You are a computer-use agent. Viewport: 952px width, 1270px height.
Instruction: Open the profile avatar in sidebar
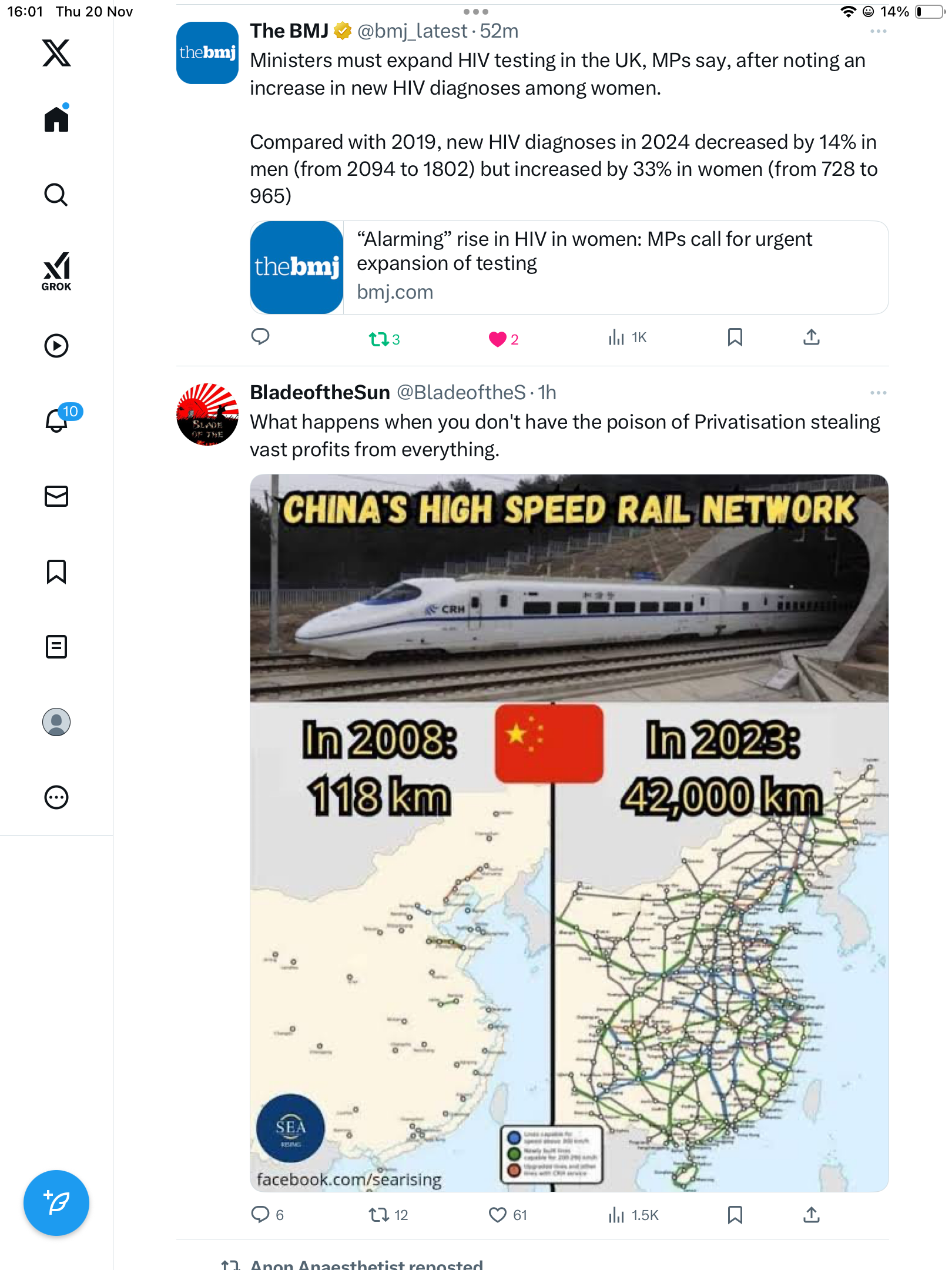coord(56,722)
